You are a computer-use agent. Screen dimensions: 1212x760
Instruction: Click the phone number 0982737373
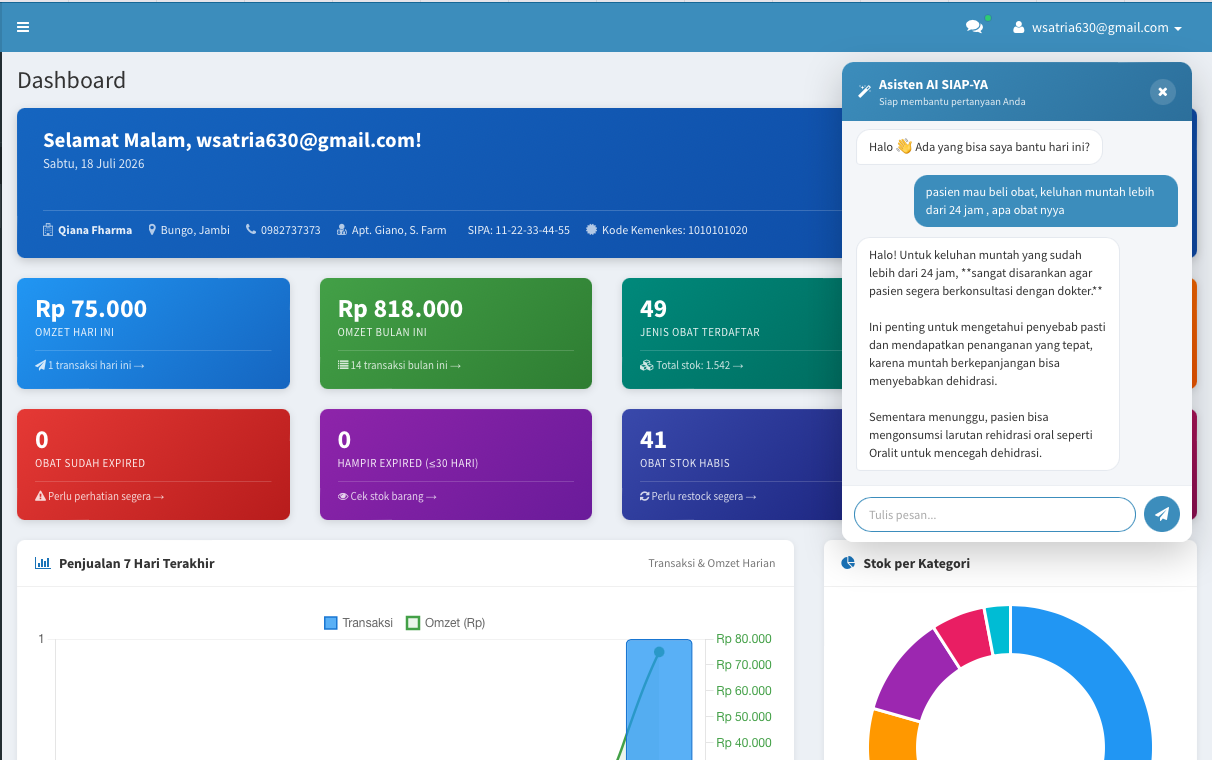pyautogui.click(x=290, y=230)
